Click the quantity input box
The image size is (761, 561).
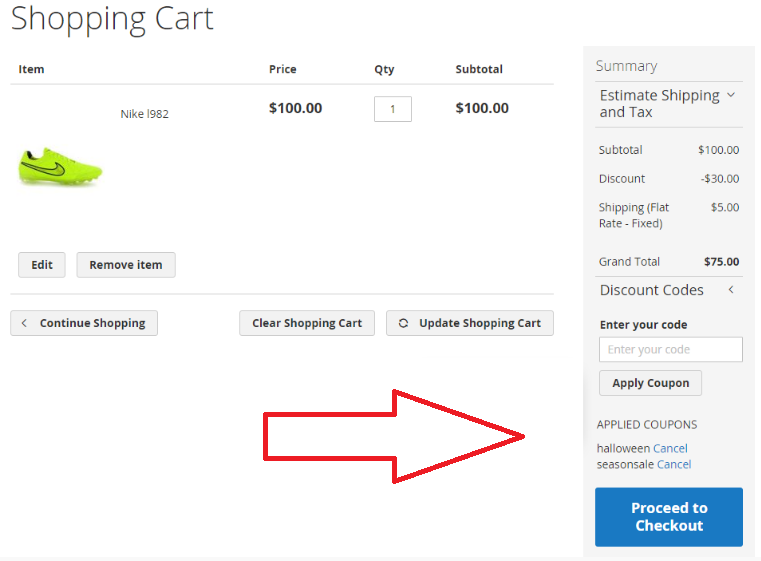[393, 109]
